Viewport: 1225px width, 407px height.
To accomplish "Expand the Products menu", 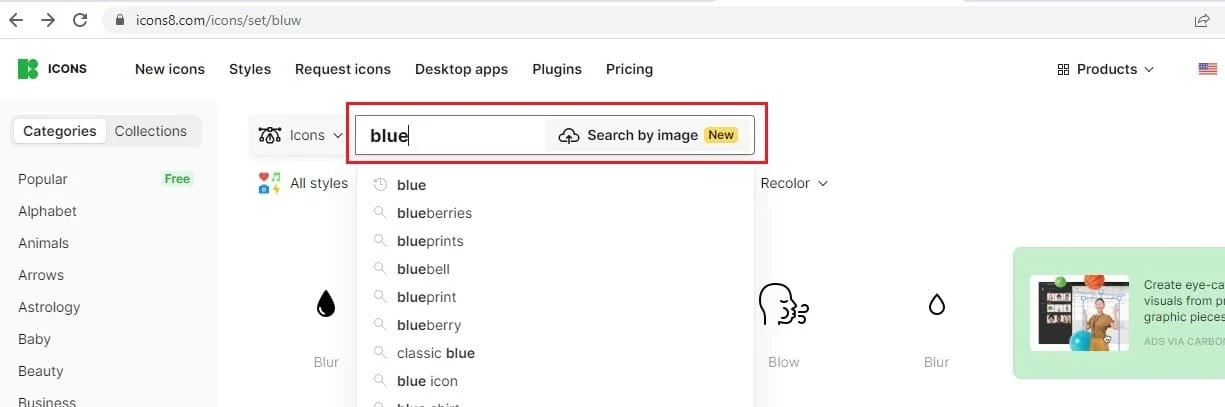I will [x=1105, y=69].
